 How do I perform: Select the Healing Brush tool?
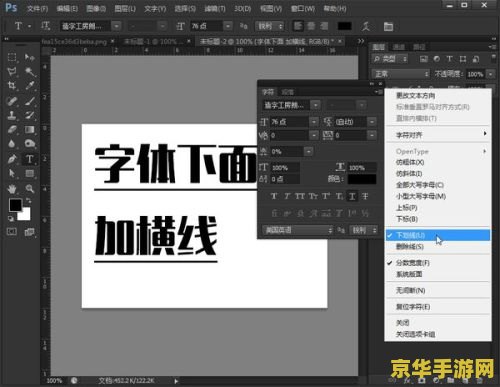12,101
